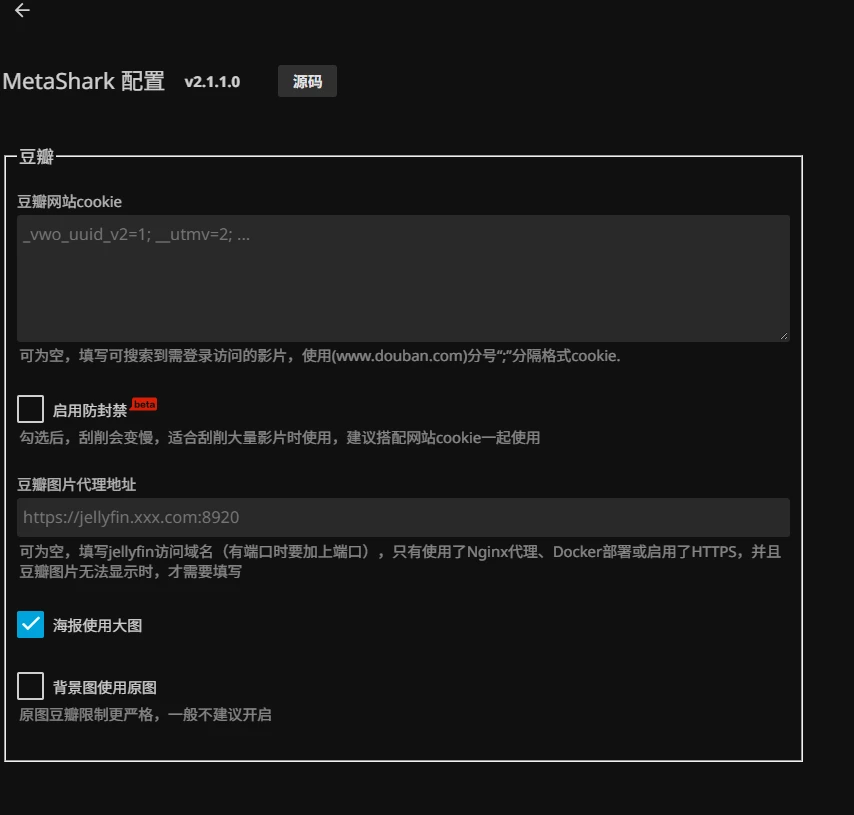Click the www.douban.com cookie help text
This screenshot has width=854, height=815.
[320, 356]
